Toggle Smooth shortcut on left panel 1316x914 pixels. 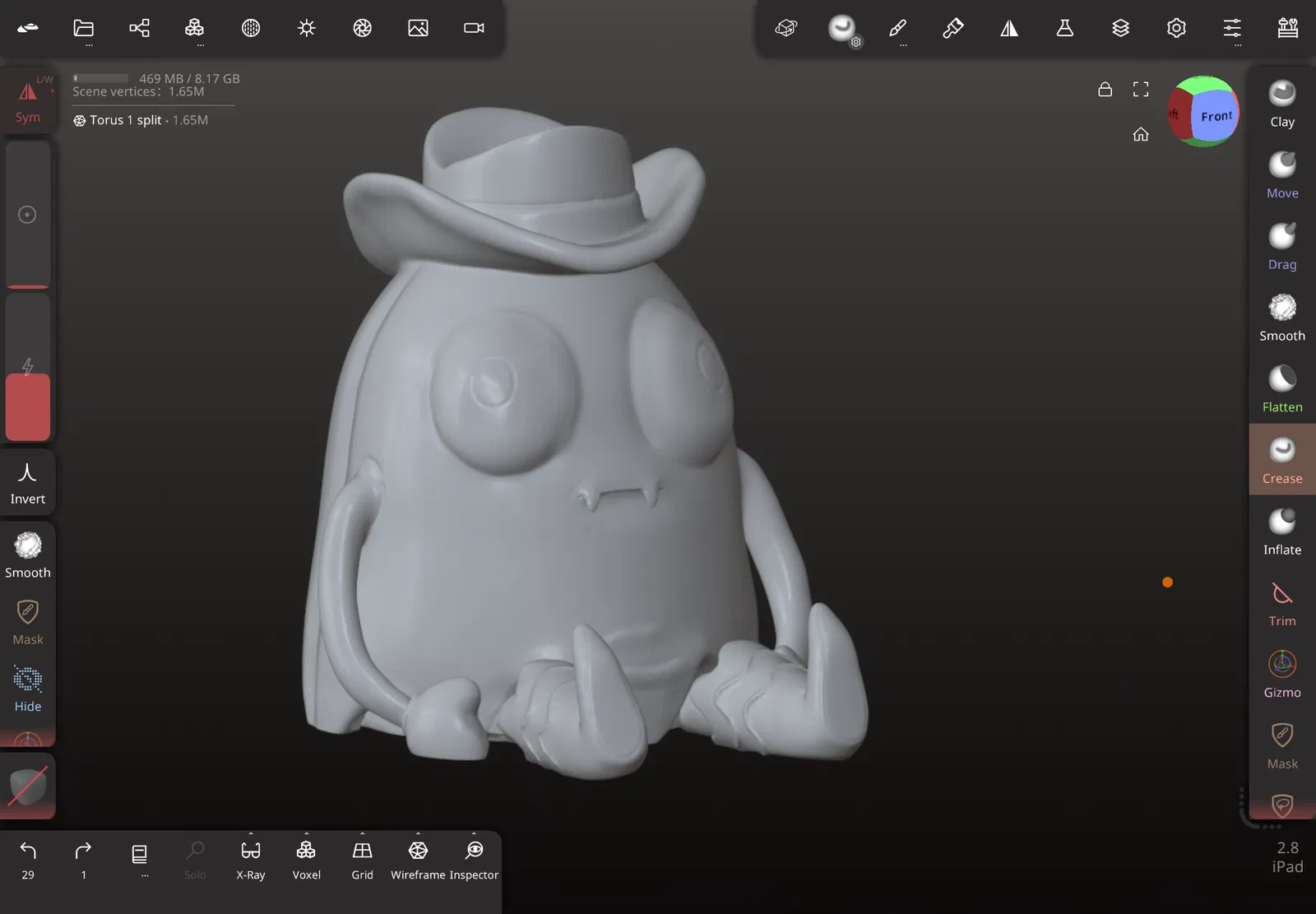tap(28, 554)
